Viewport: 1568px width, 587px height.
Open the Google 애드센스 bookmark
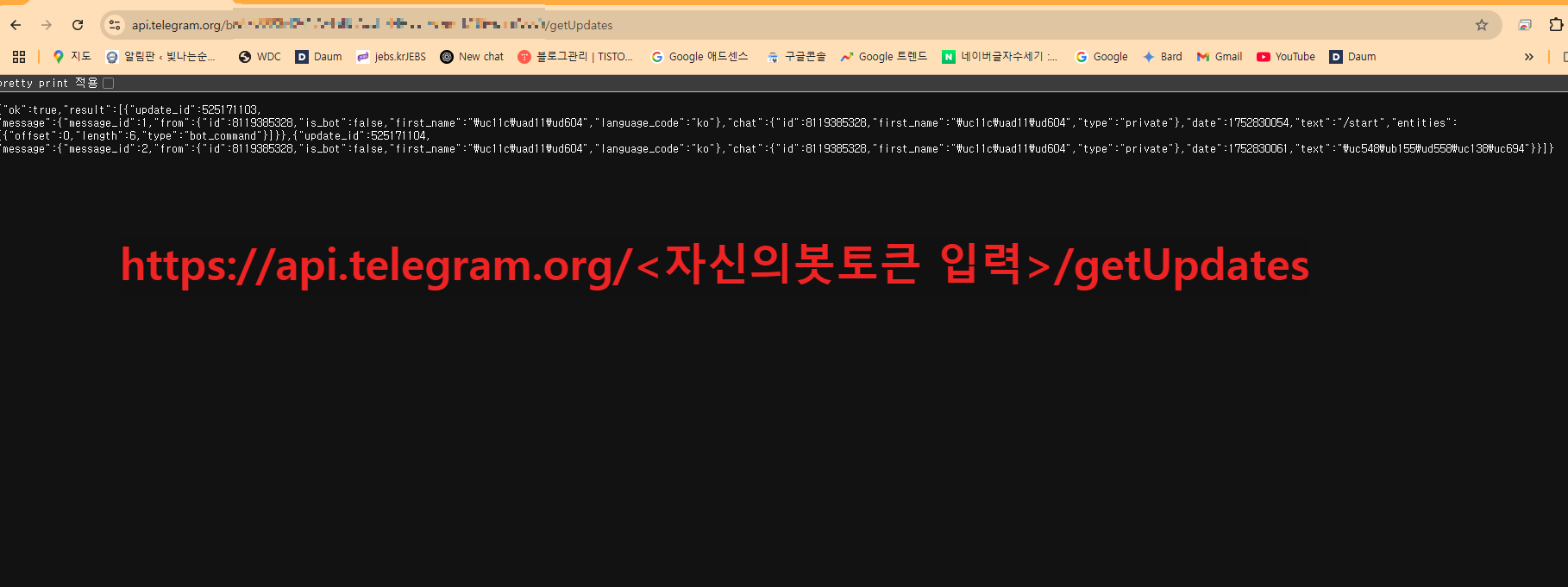(x=699, y=57)
